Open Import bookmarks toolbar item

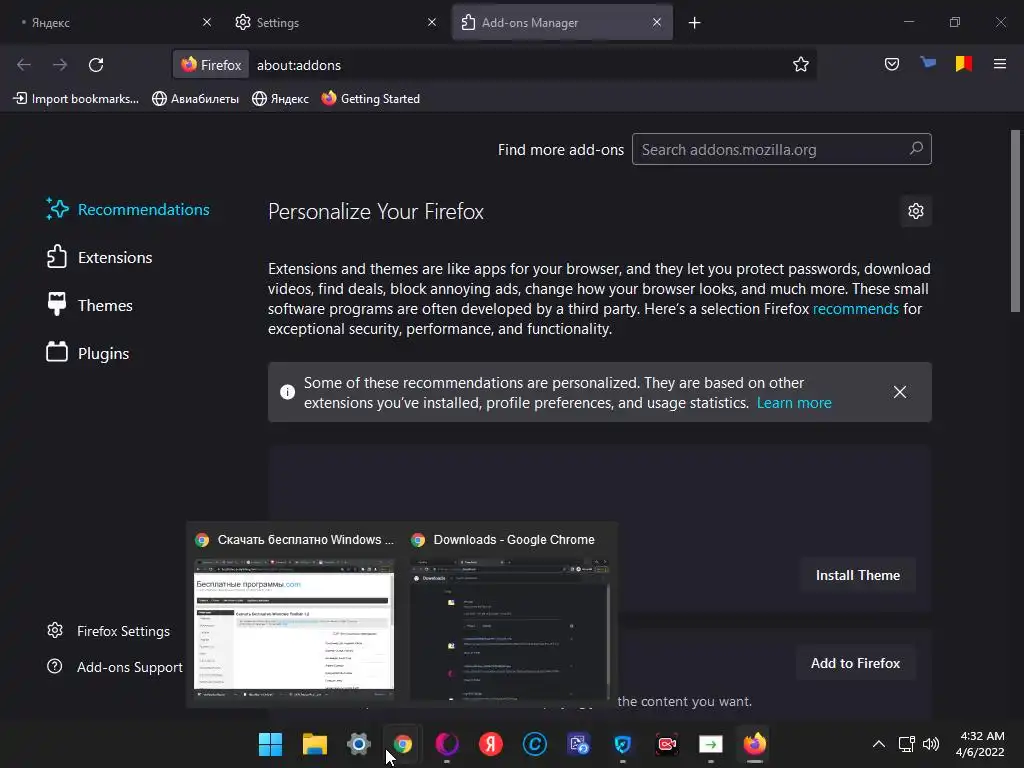click(76, 99)
